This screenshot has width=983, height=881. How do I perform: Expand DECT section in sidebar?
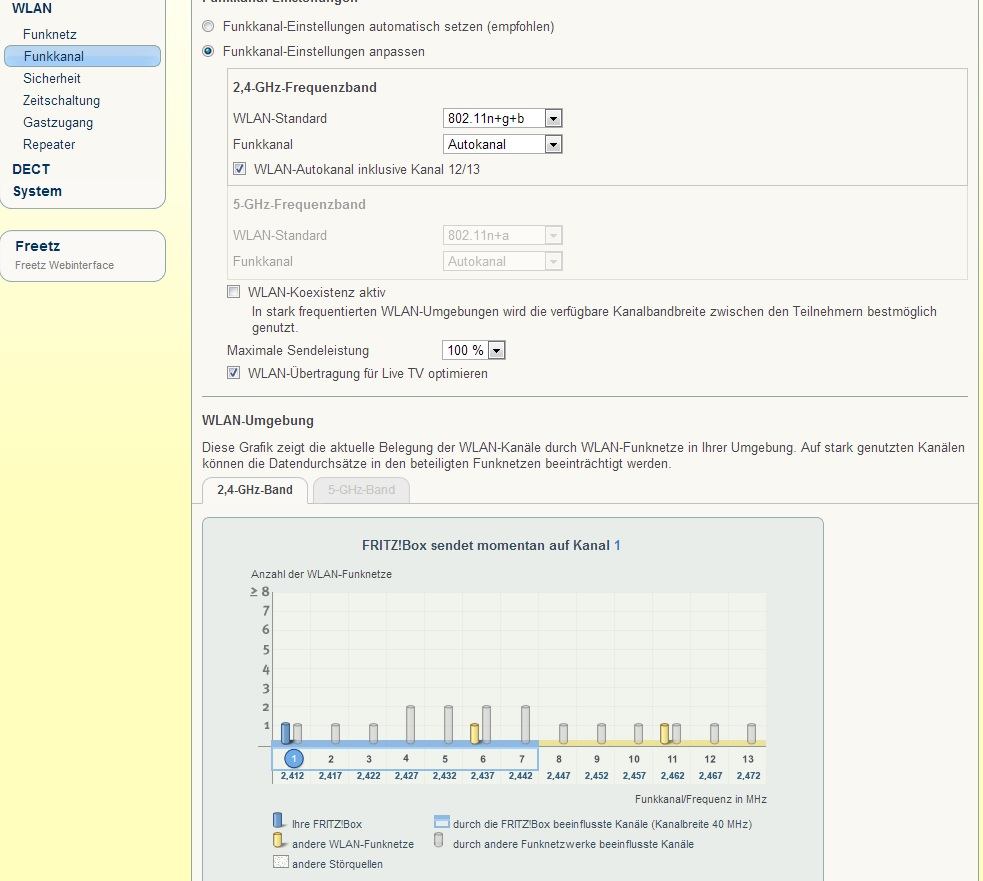point(31,169)
